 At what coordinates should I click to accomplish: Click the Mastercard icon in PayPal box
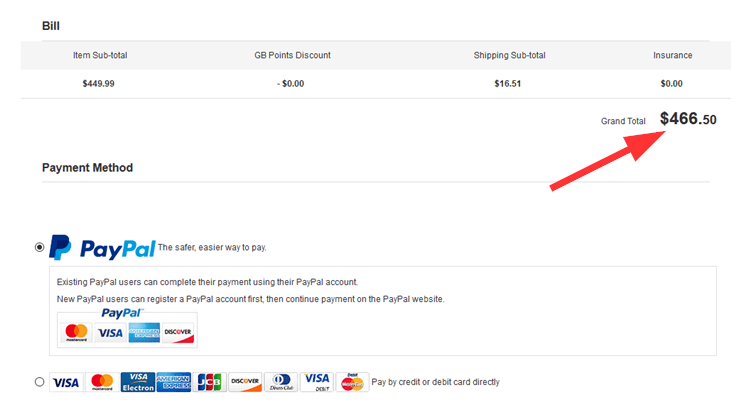(x=77, y=332)
